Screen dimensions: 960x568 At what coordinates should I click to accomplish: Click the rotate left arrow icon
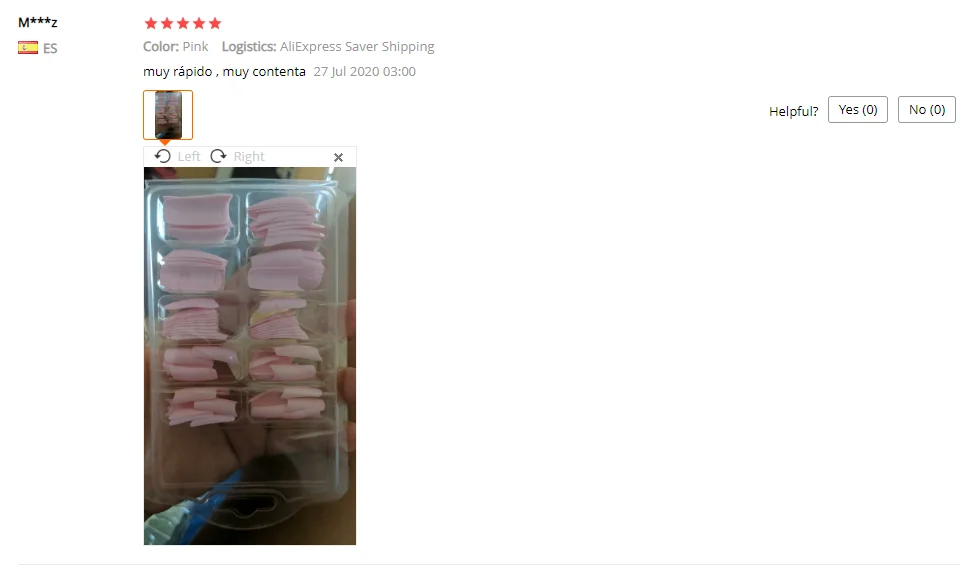(x=162, y=156)
